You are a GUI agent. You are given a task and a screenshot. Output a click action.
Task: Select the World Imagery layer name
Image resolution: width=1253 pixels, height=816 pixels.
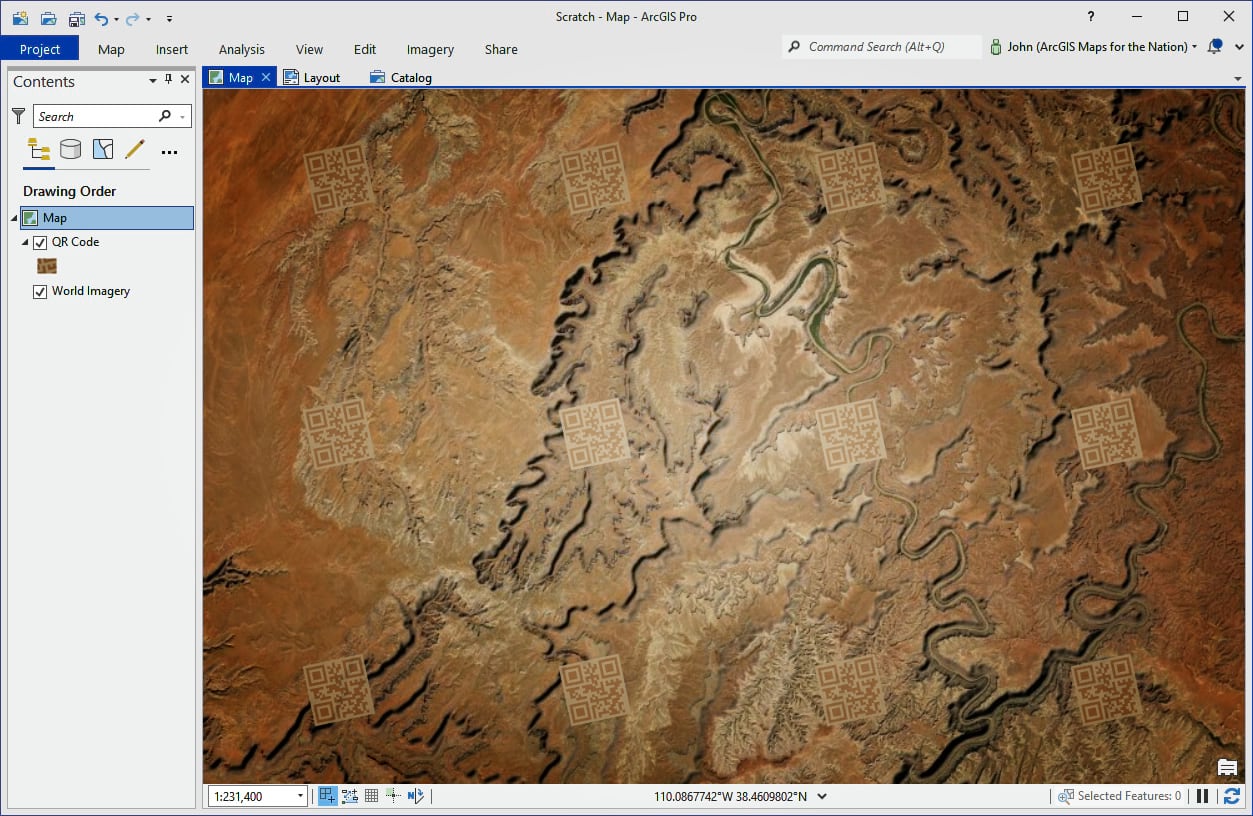tap(91, 291)
